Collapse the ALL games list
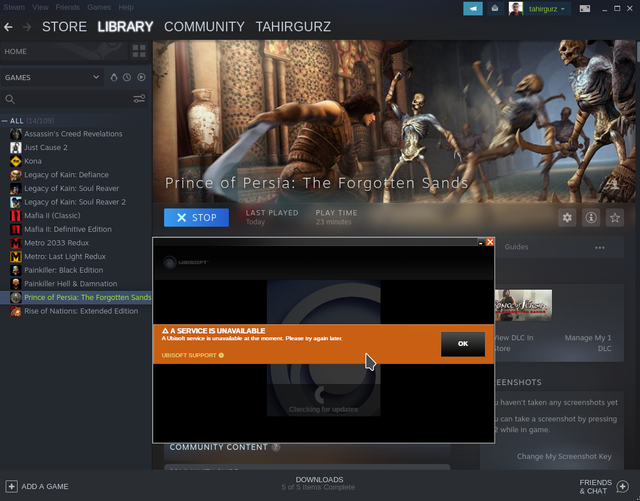This screenshot has height=501, width=640. [x=4, y=121]
